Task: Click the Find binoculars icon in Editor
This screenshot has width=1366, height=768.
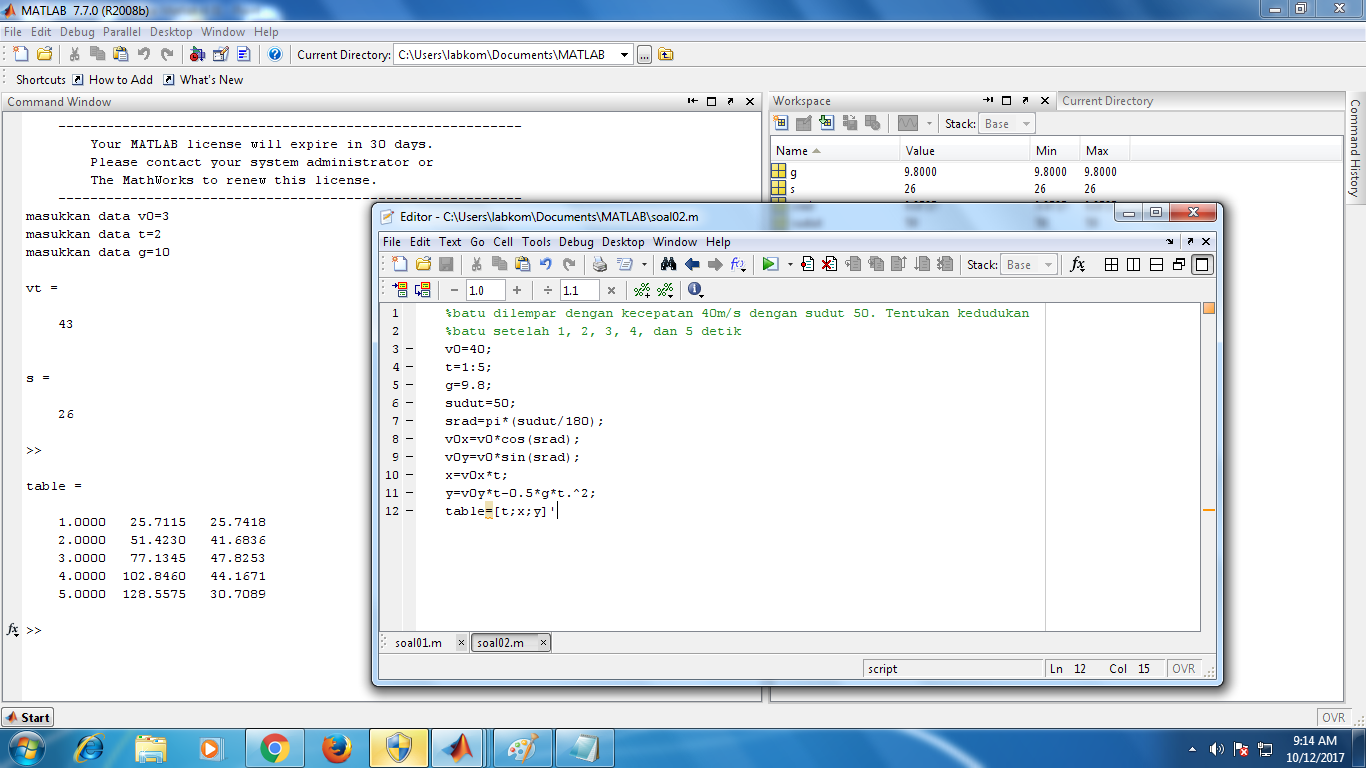Action: [x=669, y=265]
